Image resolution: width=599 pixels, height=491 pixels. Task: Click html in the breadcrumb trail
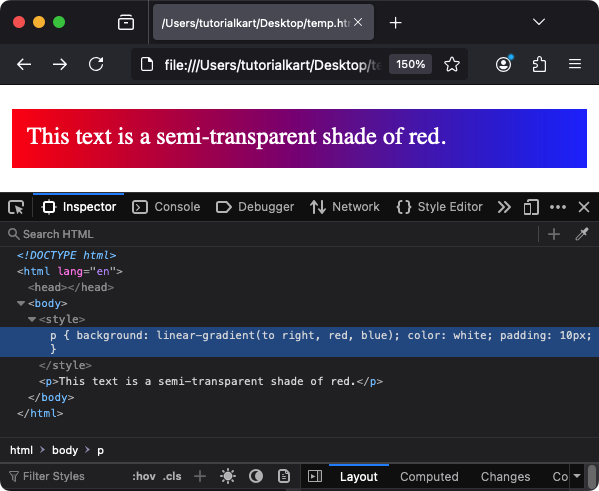pos(21,450)
